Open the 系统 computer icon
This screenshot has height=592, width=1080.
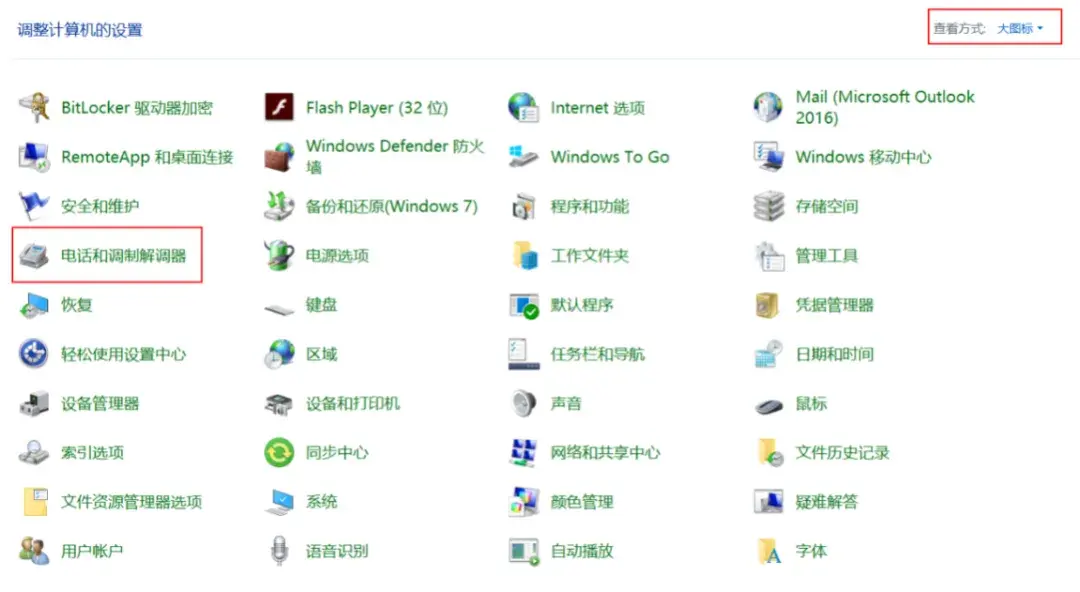279,502
